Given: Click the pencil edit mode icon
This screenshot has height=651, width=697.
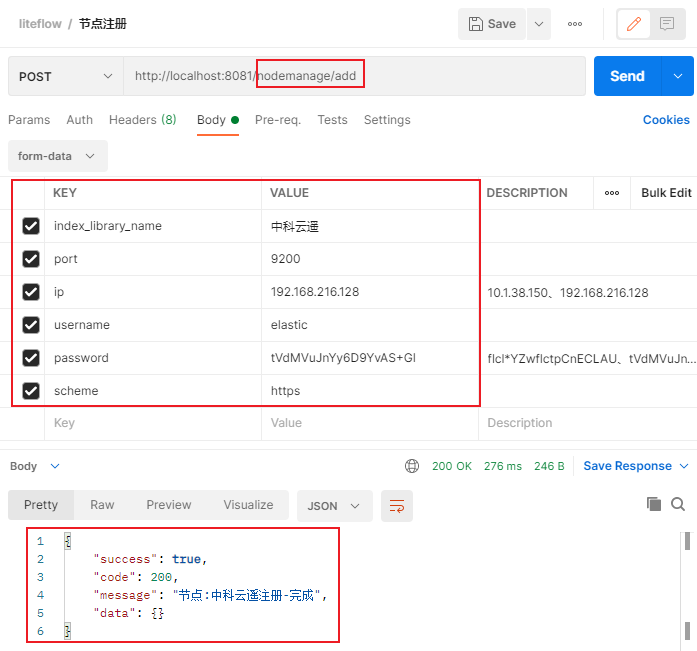Looking at the screenshot, I should [x=633, y=24].
